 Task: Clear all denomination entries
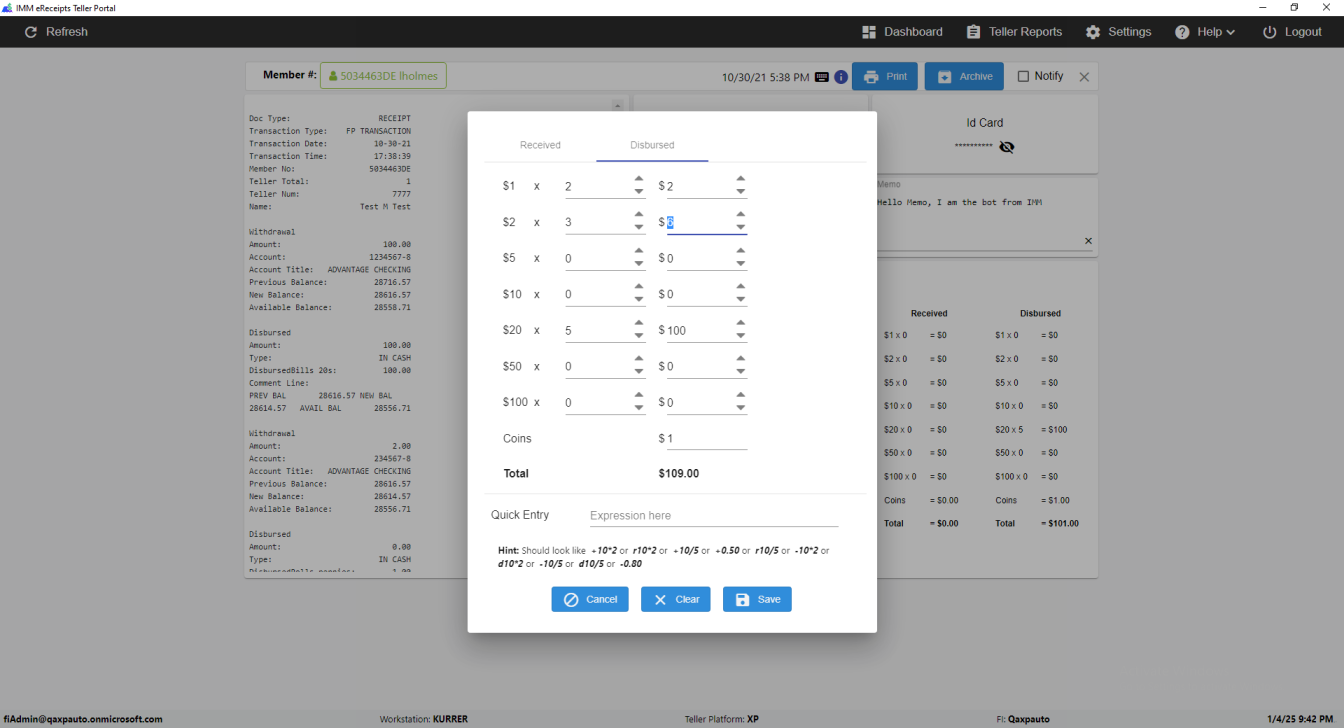pyautogui.click(x=676, y=599)
